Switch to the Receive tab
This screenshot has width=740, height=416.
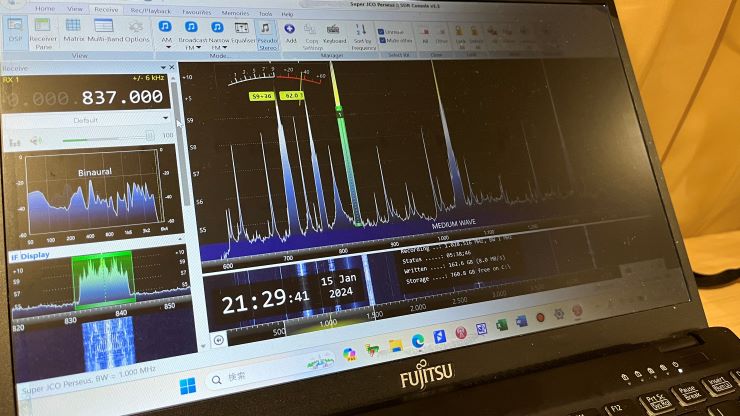[x=106, y=9]
